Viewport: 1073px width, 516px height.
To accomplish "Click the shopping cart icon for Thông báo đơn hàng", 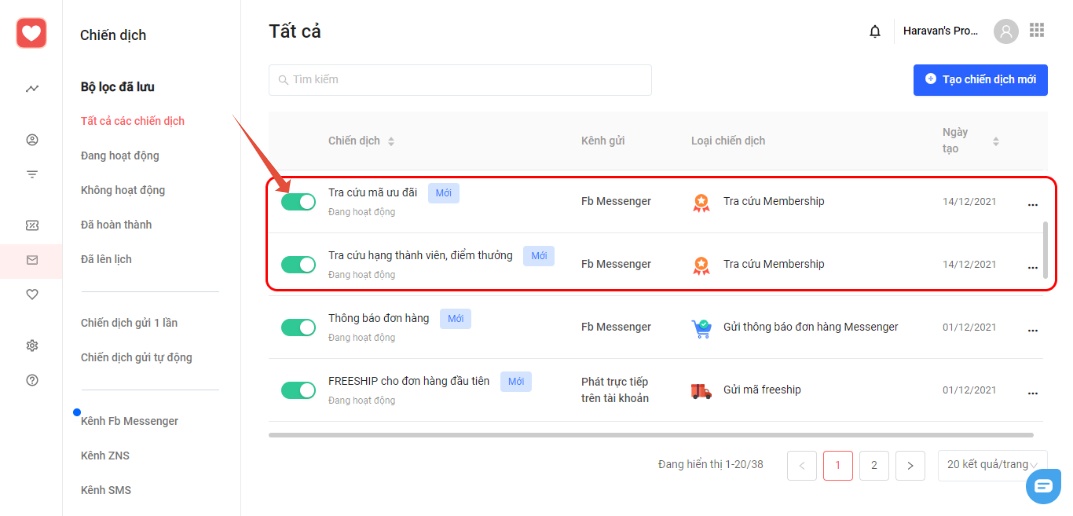I will 701,328.
